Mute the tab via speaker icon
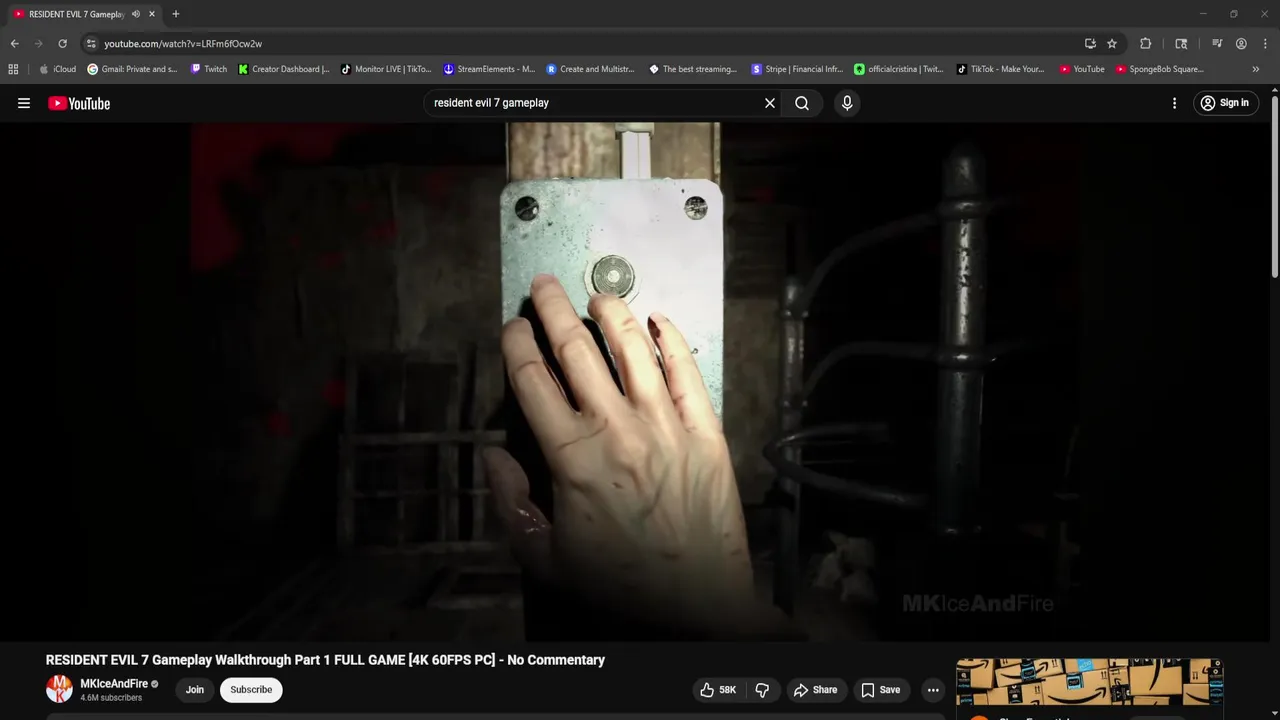The image size is (1280, 720). pos(136,14)
